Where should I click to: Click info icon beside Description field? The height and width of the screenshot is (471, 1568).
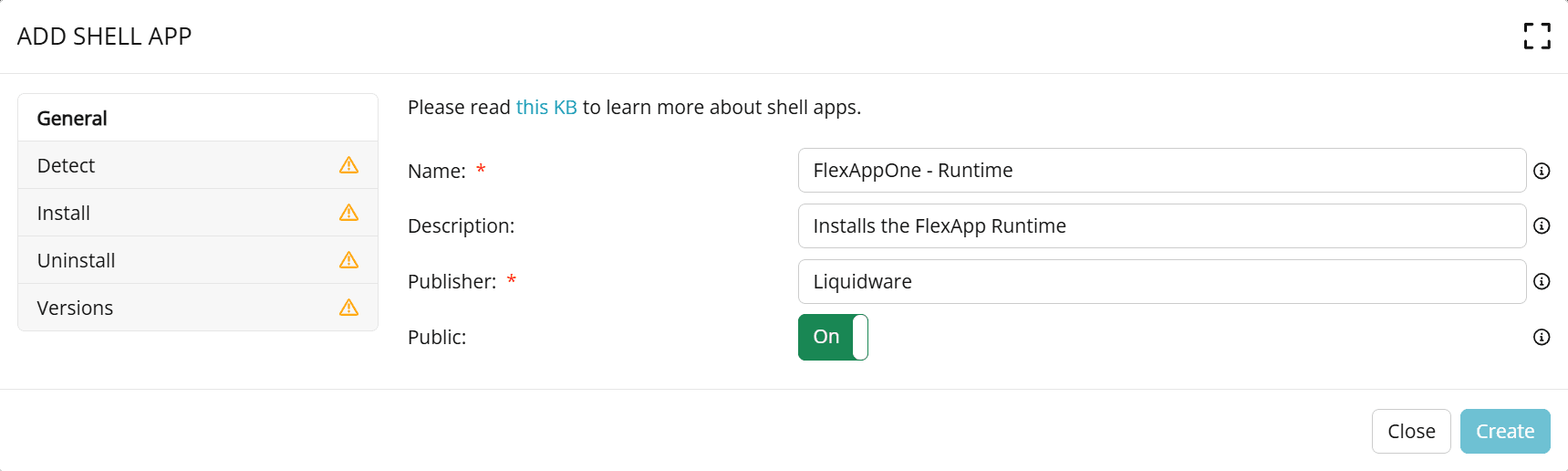(1542, 226)
